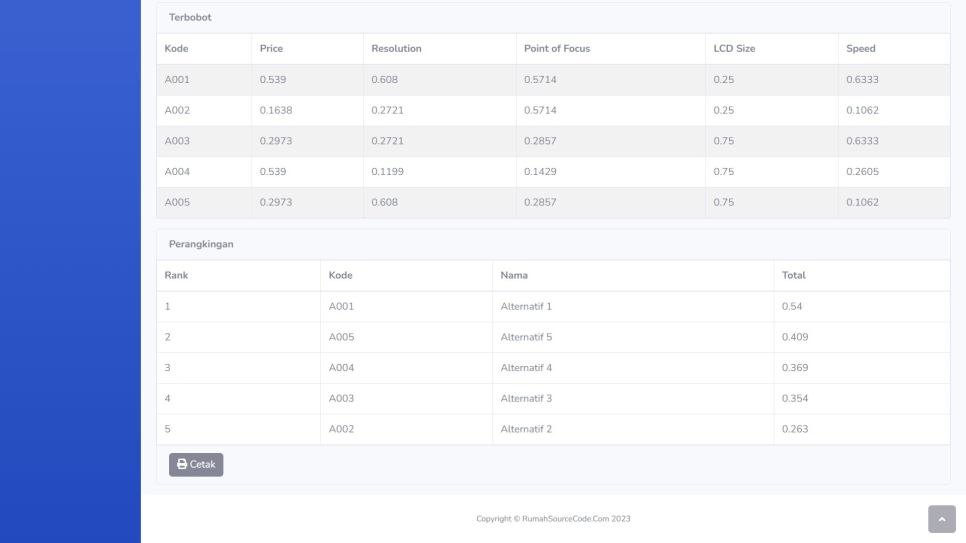Click the total value 0.54
The image size is (966, 543).
point(792,306)
